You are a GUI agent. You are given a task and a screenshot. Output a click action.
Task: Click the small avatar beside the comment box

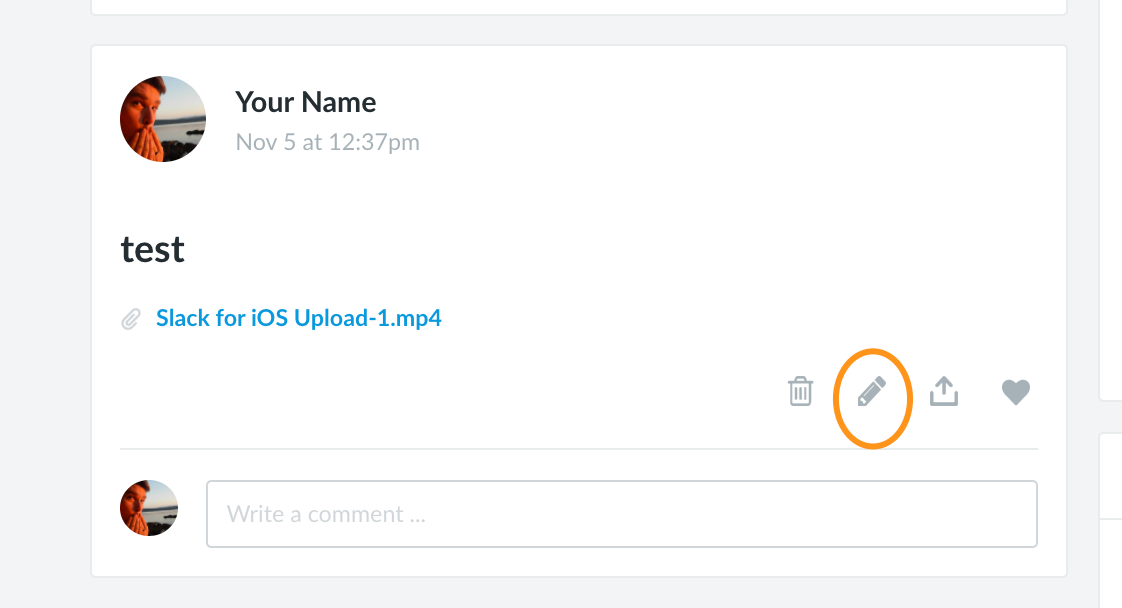[x=149, y=508]
